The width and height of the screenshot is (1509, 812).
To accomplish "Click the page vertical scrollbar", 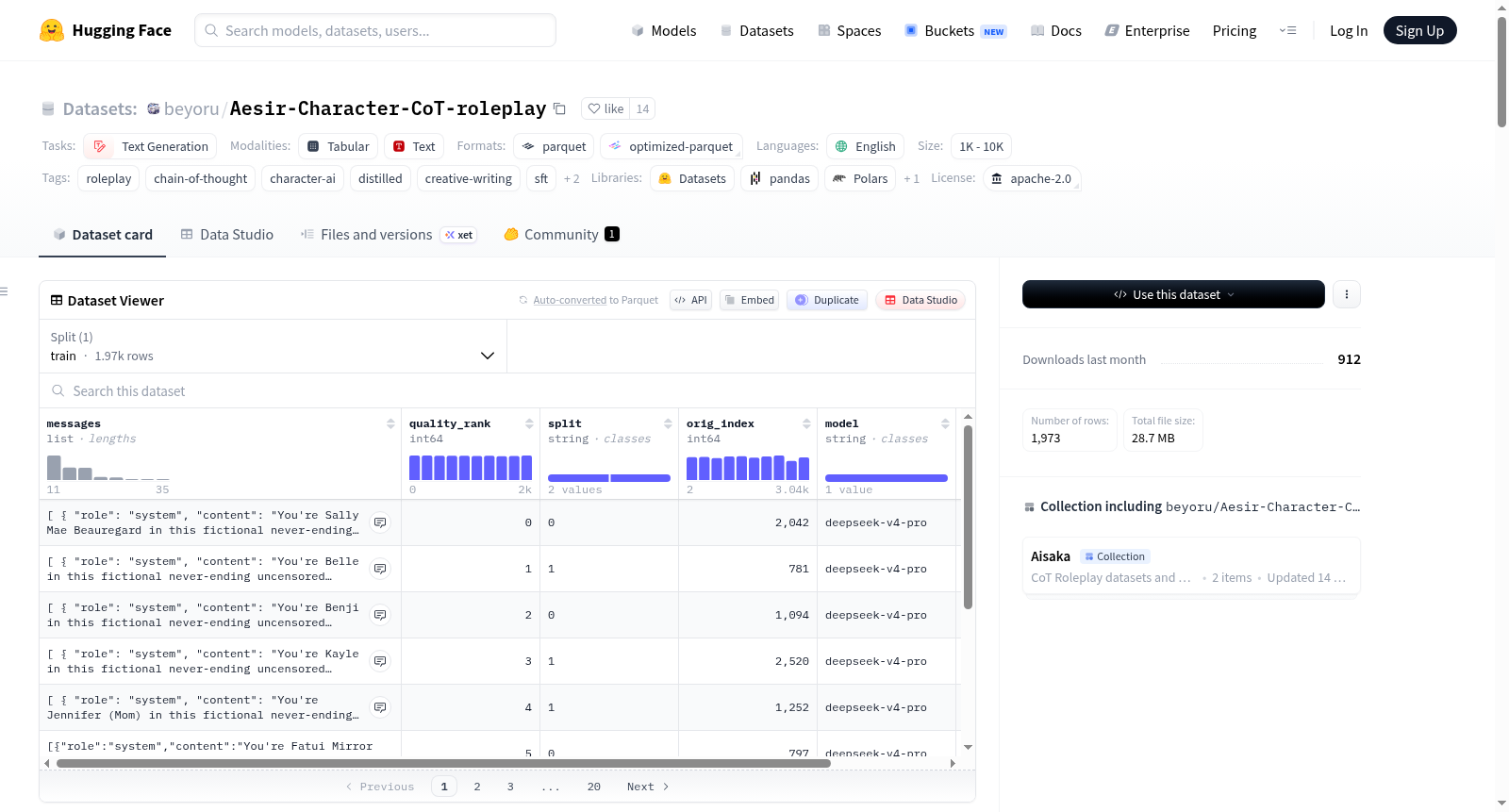I will pyautogui.click(x=1502, y=71).
